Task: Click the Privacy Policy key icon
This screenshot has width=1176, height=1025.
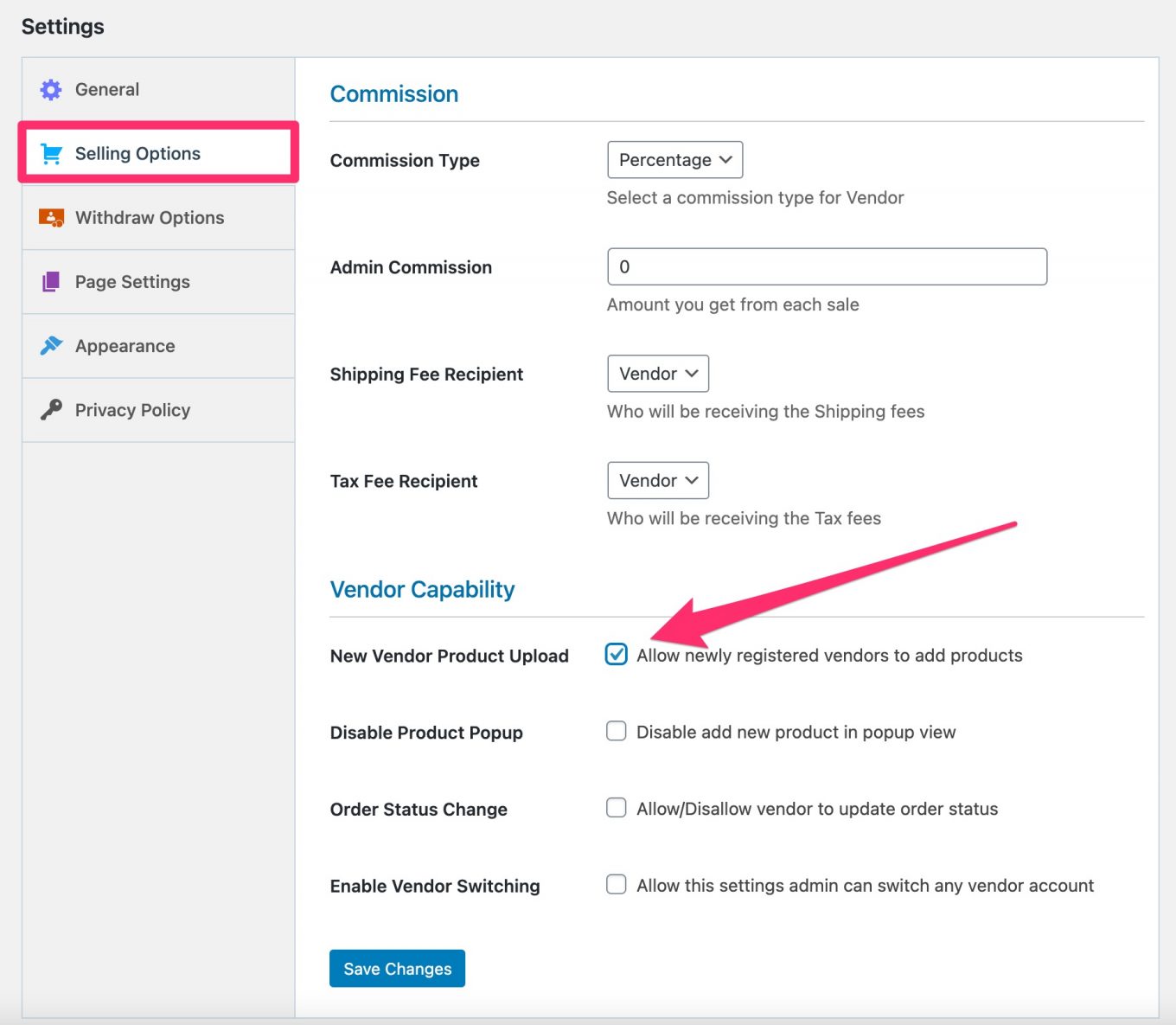Action: tap(51, 410)
